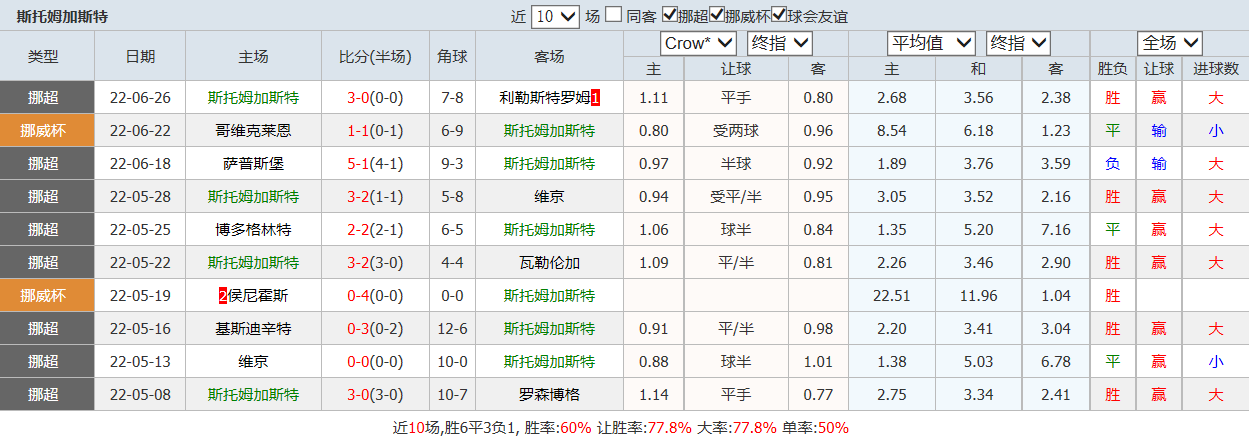
Task: Uncheck the 挪威杯 cup checkbox
Action: (x=717, y=16)
